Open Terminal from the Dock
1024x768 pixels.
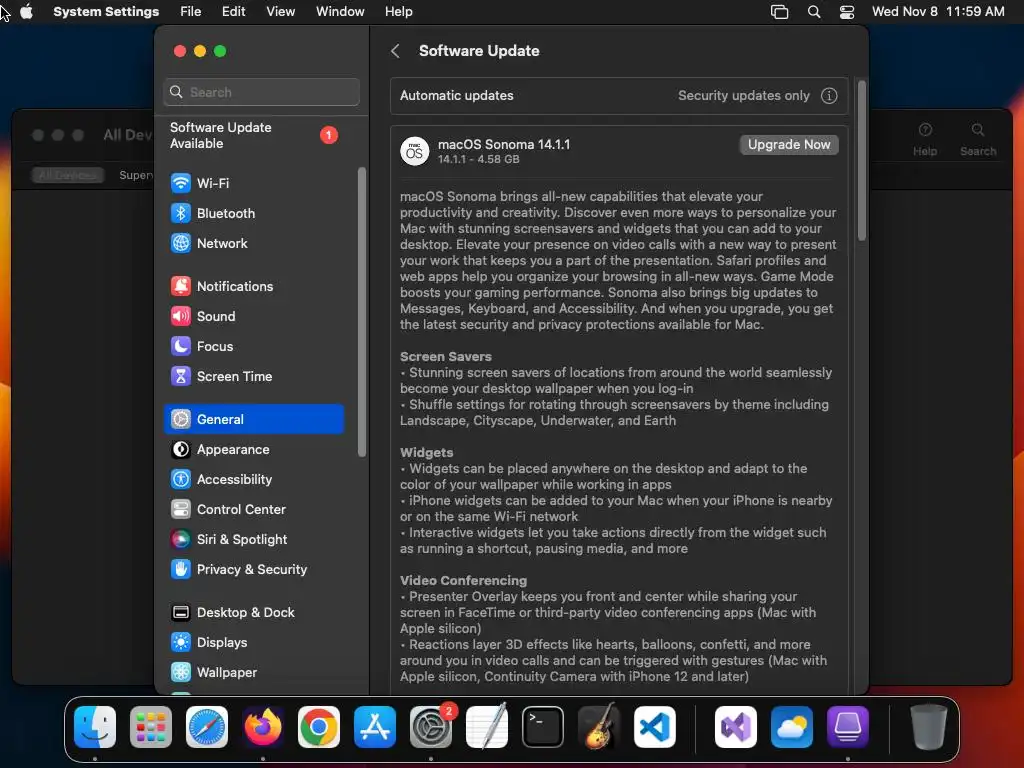(543, 727)
